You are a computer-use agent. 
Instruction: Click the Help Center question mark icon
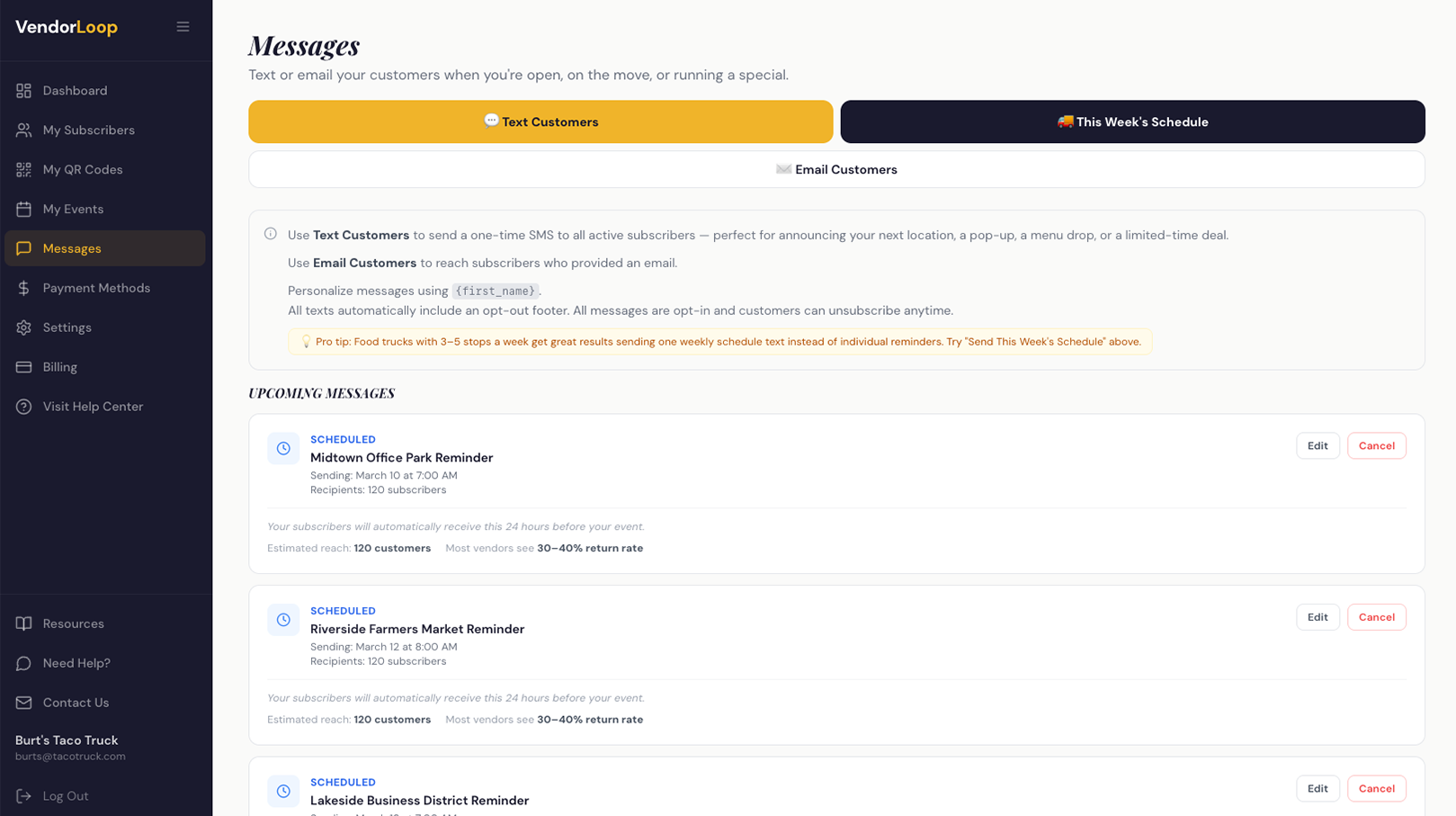coord(24,407)
